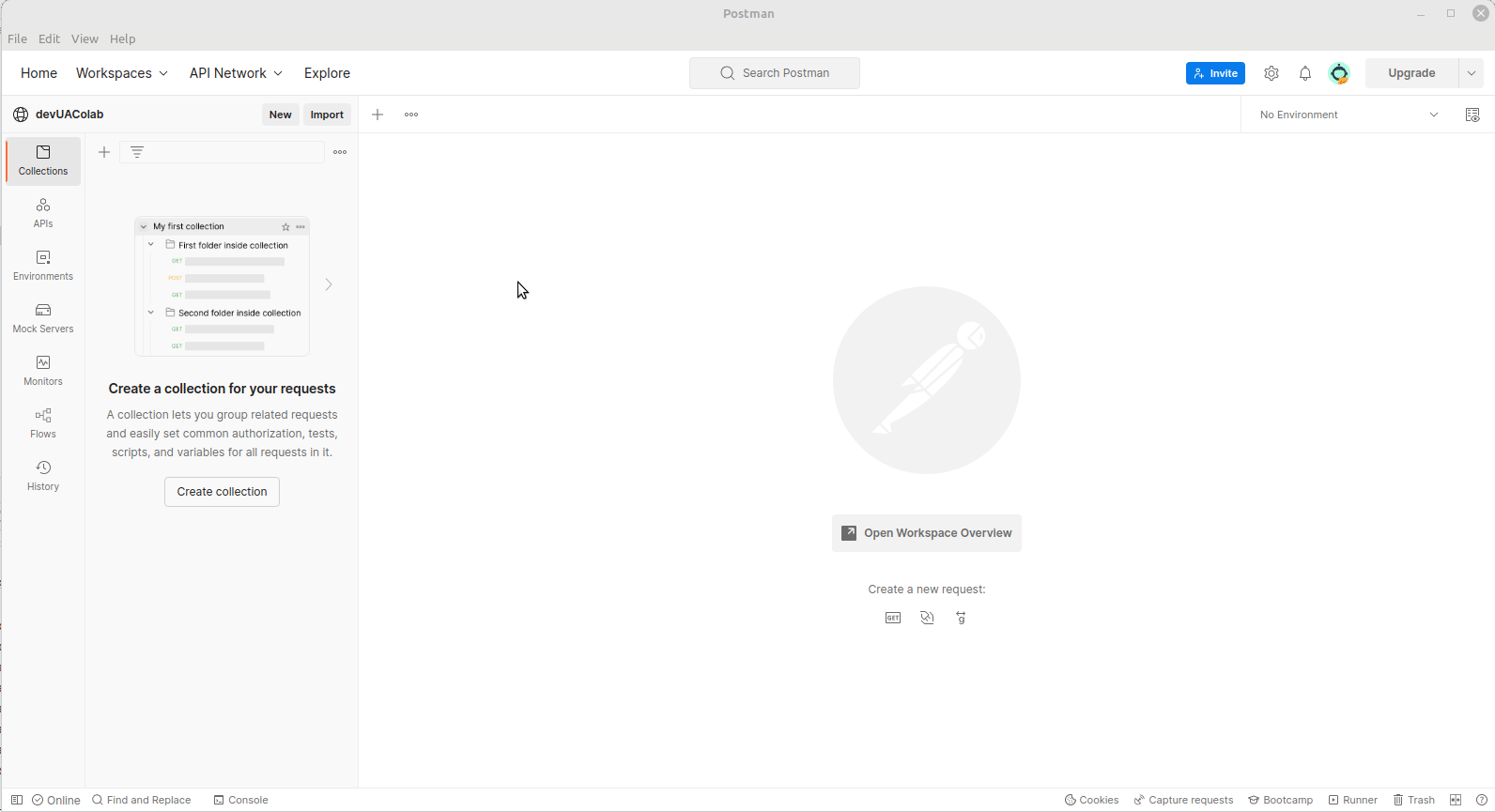Open the environment quick look icon
Viewport: 1495px width, 812px height.
(1472, 115)
